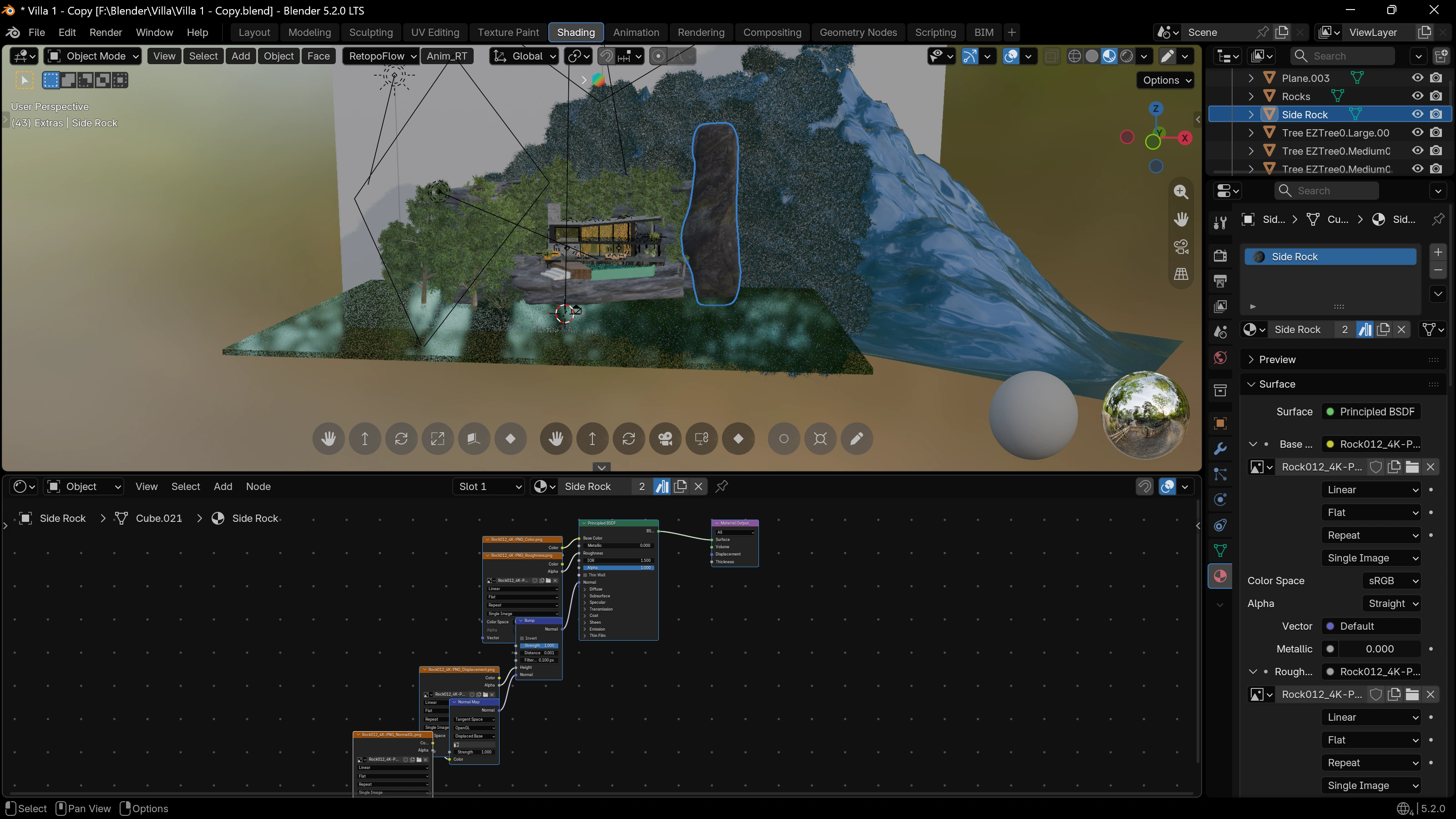Open the Slot 1 dropdown
Image resolution: width=1456 pixels, height=819 pixels.
point(488,486)
